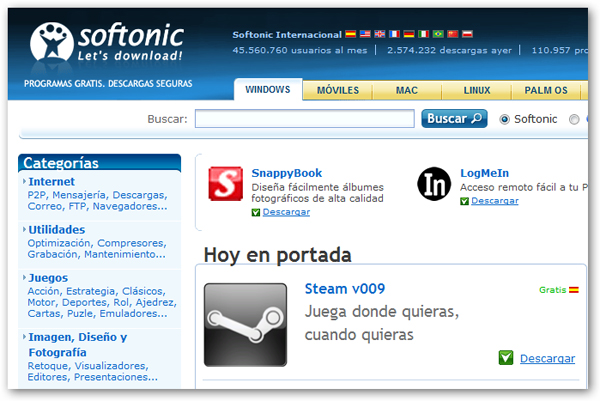This screenshot has width=600, height=401.
Task: Select the Poland flag icon
Action: coord(467,34)
